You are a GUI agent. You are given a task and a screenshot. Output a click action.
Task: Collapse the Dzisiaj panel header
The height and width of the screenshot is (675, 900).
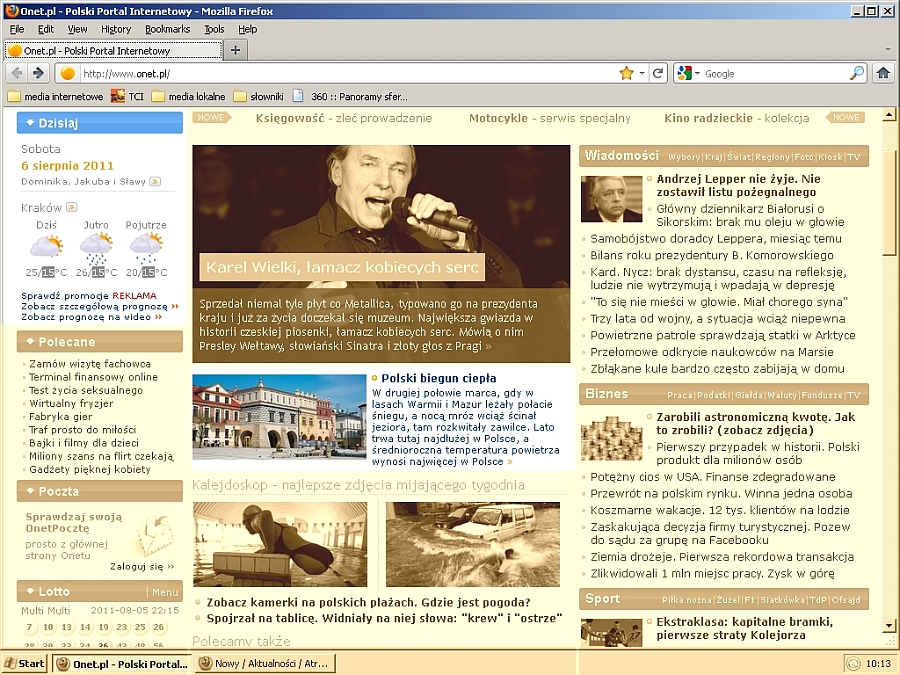click(100, 123)
